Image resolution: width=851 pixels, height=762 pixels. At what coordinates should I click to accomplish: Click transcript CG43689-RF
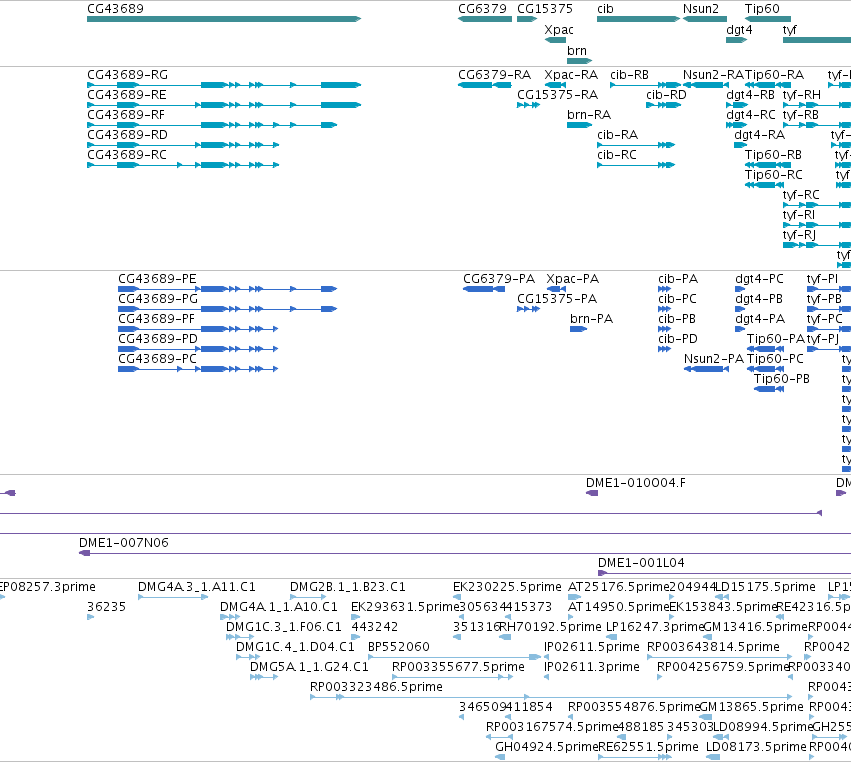[x=212, y=125]
